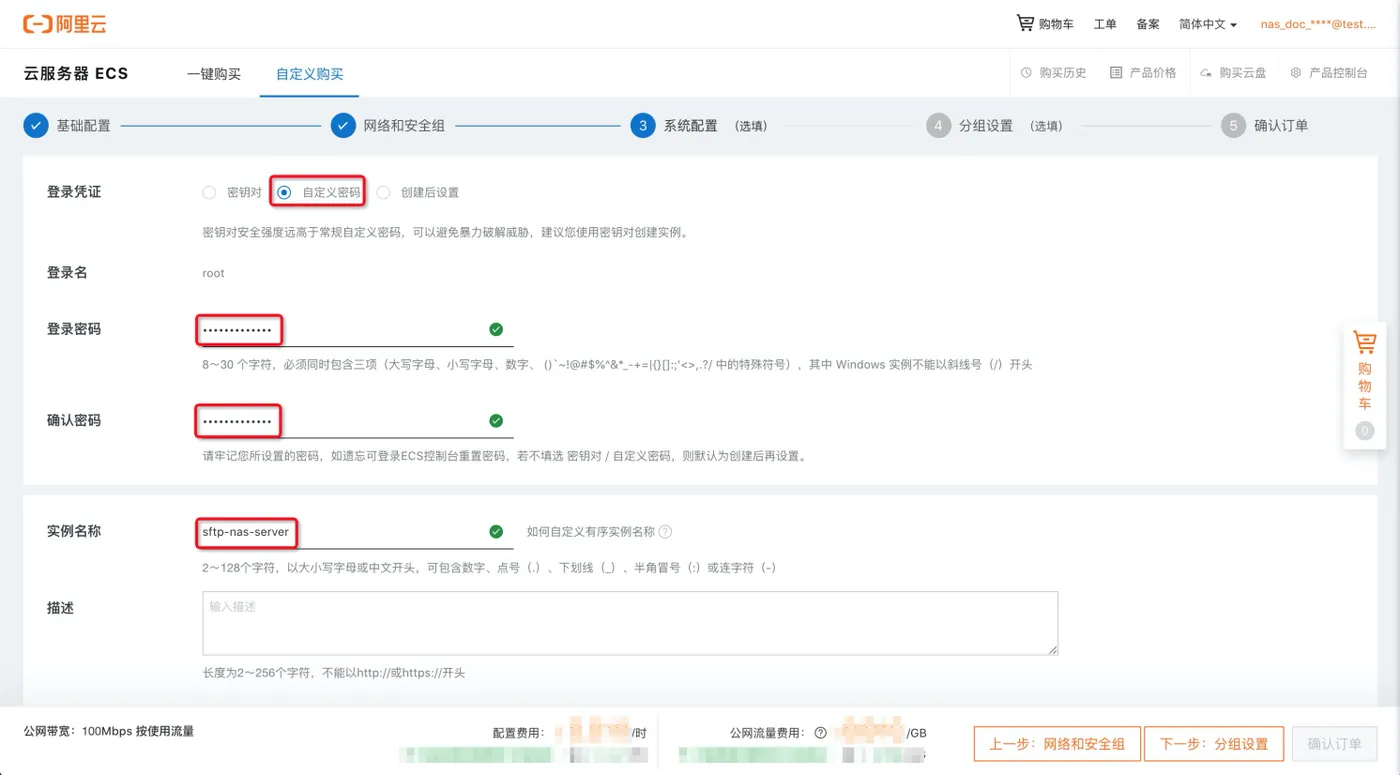Click the product console gear icon
This screenshot has width=1400, height=775.
pos(1296,73)
